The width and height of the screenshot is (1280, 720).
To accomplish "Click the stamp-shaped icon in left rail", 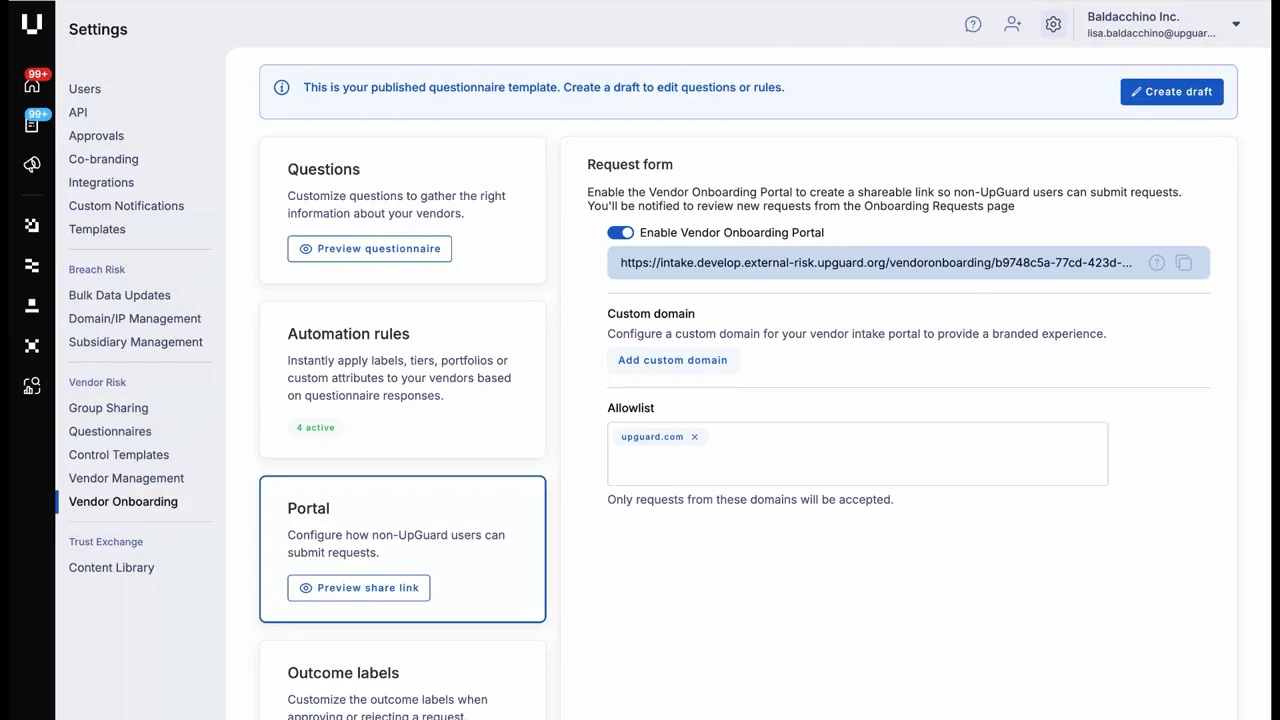I will tap(32, 306).
